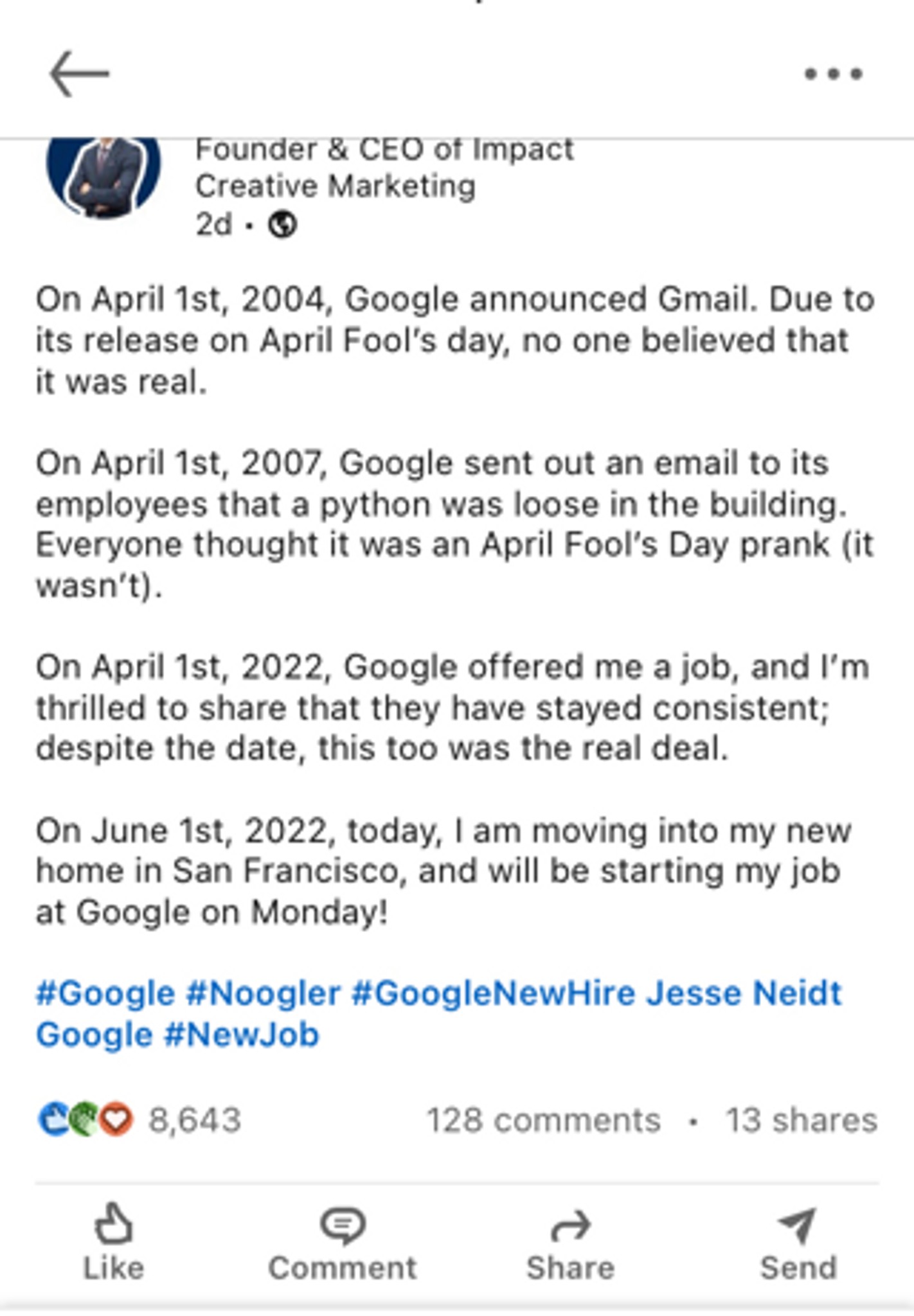Screen dimensions: 914x1316
Task: Open the #Noogler hashtag
Action: pyautogui.click(x=263, y=993)
